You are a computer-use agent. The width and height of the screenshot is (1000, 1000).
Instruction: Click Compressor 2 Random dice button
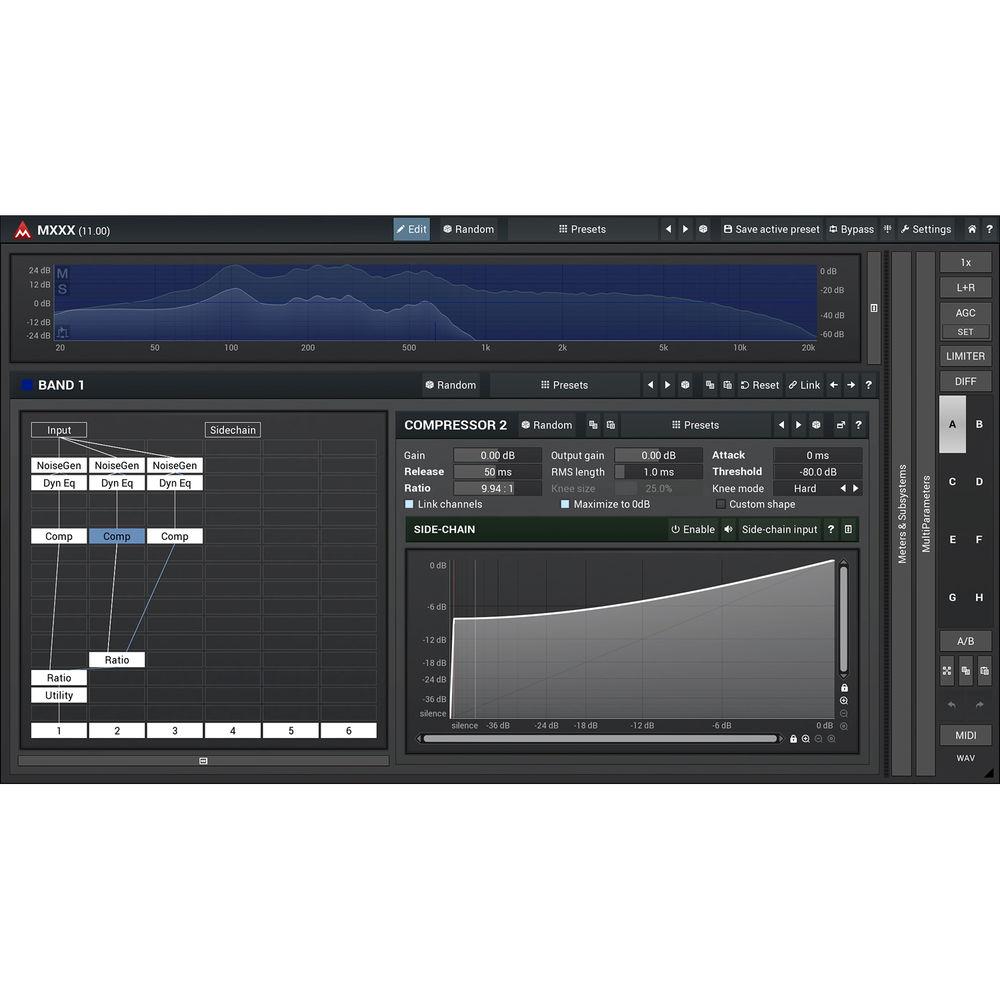546,425
